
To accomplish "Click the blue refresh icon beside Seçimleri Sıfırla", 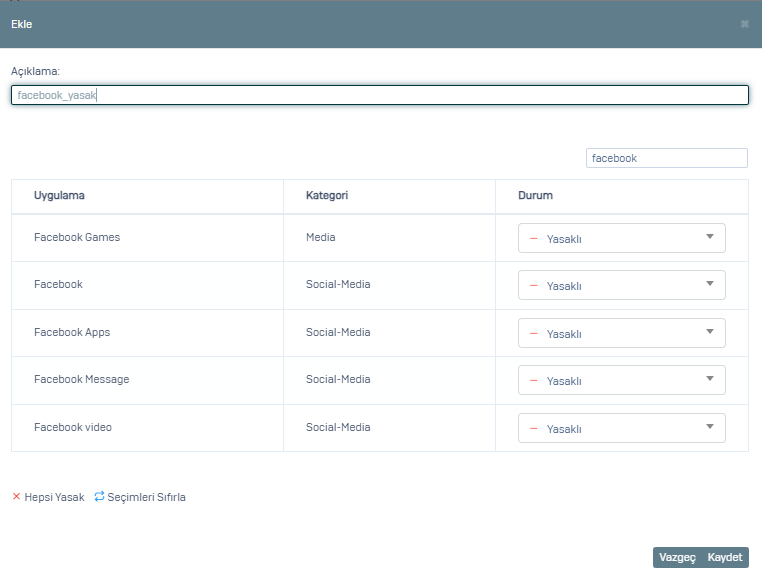I will [99, 496].
